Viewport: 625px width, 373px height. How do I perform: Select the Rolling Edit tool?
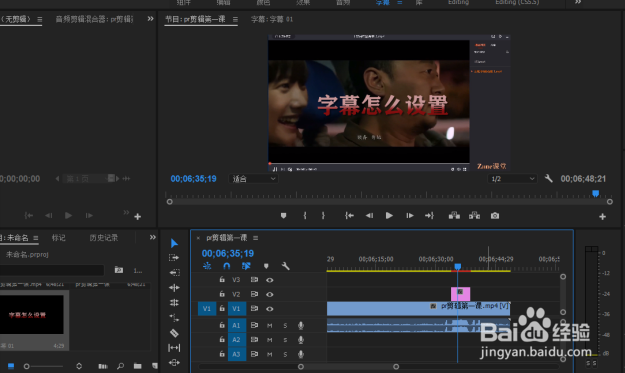click(x=174, y=303)
